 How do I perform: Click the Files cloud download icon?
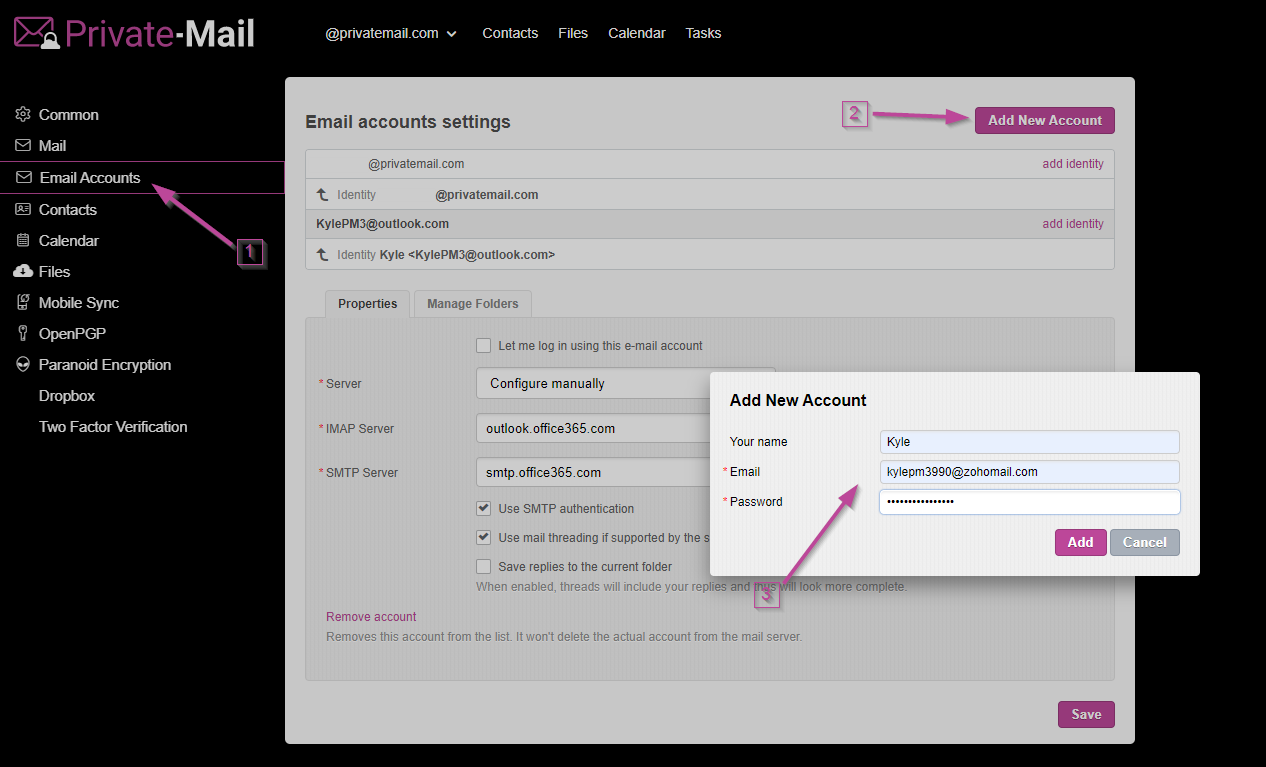click(x=23, y=272)
